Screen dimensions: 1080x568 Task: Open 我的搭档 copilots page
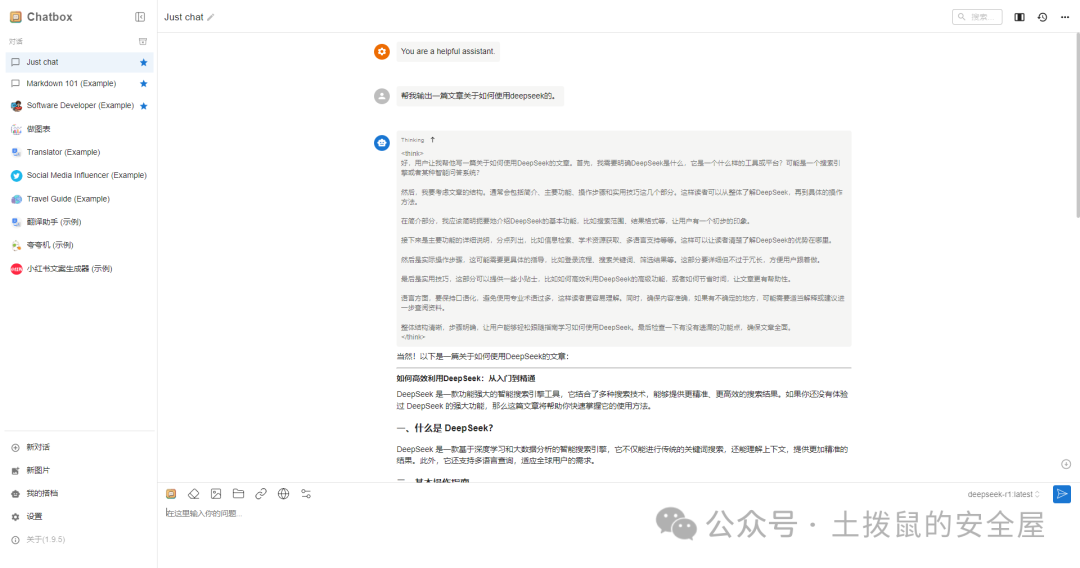click(79, 493)
